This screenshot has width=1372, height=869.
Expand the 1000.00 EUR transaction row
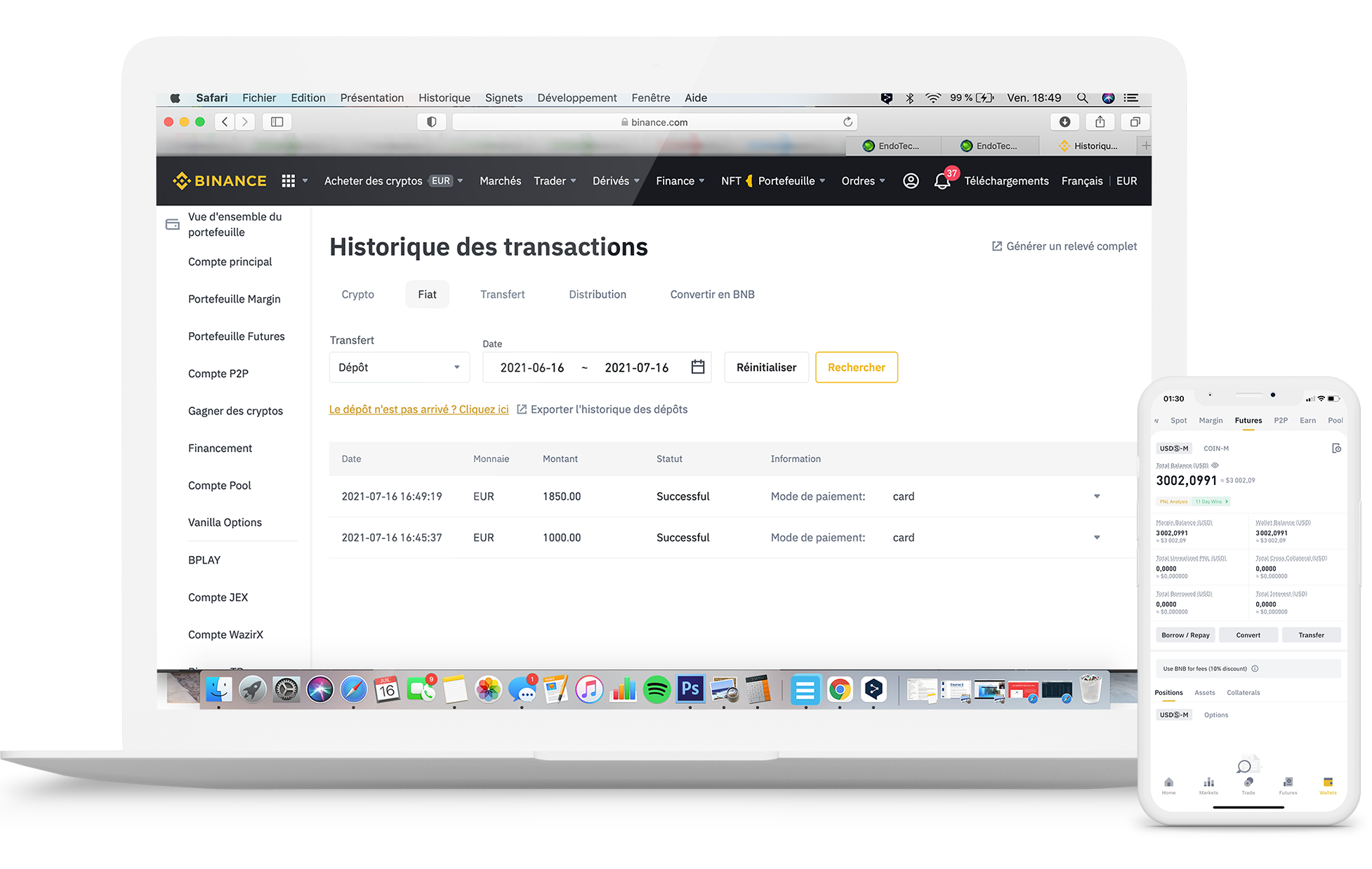pyautogui.click(x=1096, y=538)
